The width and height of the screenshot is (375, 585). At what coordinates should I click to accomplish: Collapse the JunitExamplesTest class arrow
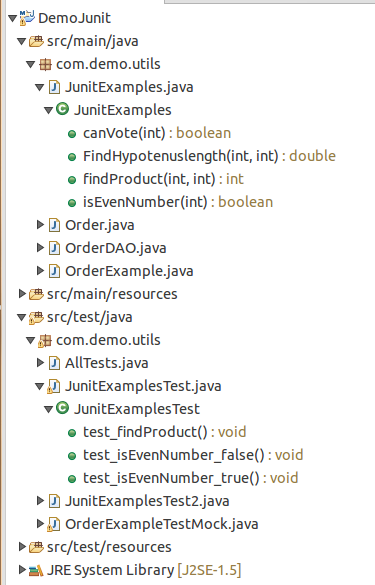[49, 410]
